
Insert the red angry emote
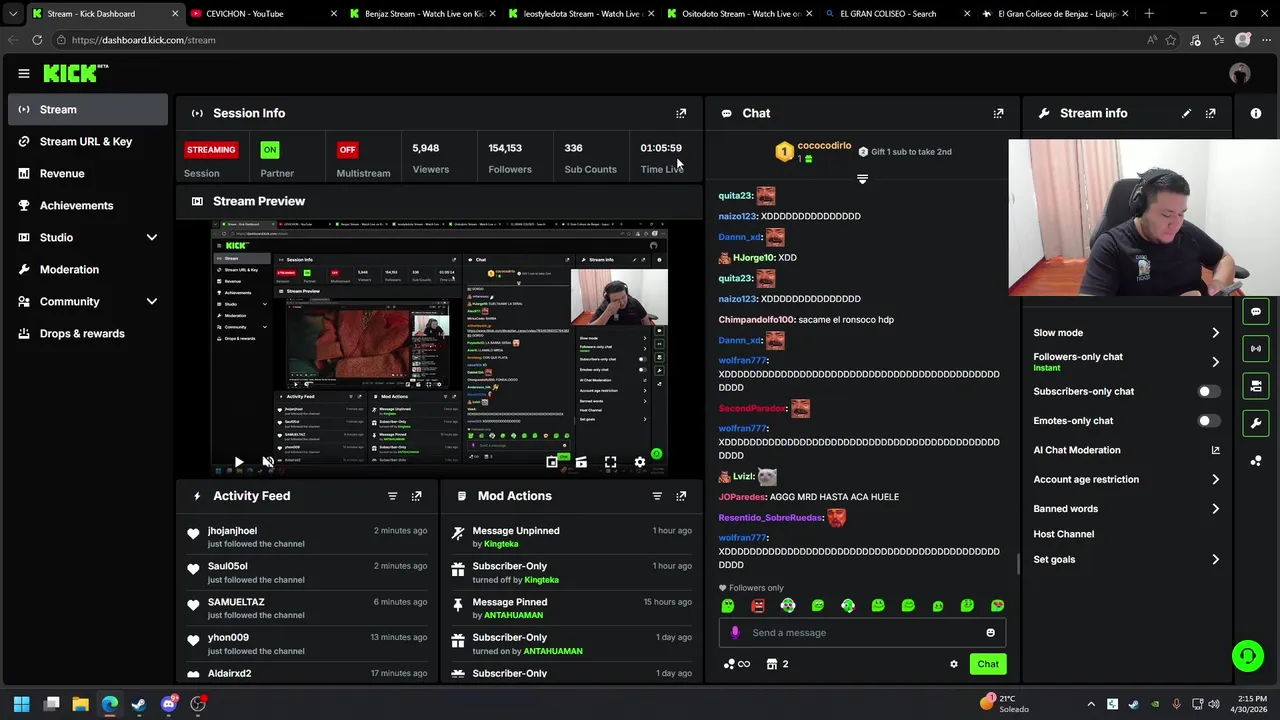[x=758, y=605]
